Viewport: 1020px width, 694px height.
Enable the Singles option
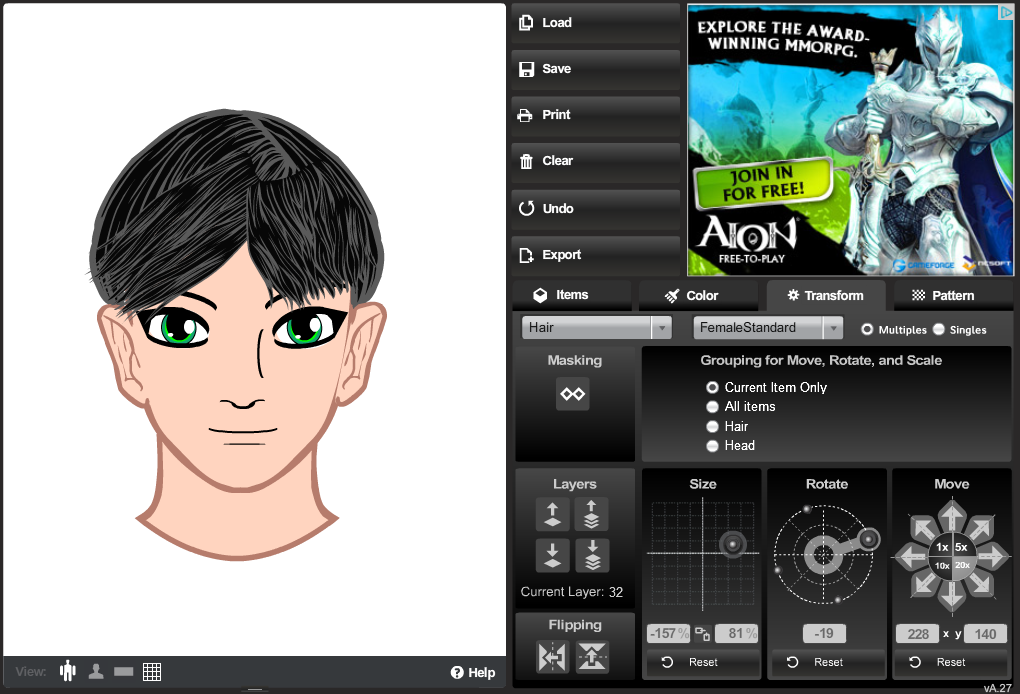click(x=939, y=329)
